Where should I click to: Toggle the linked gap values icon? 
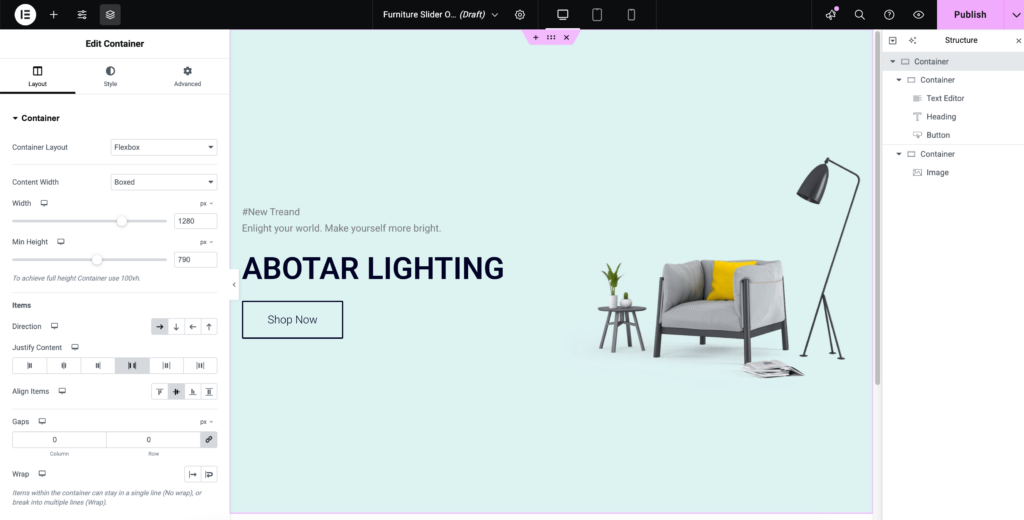209,440
